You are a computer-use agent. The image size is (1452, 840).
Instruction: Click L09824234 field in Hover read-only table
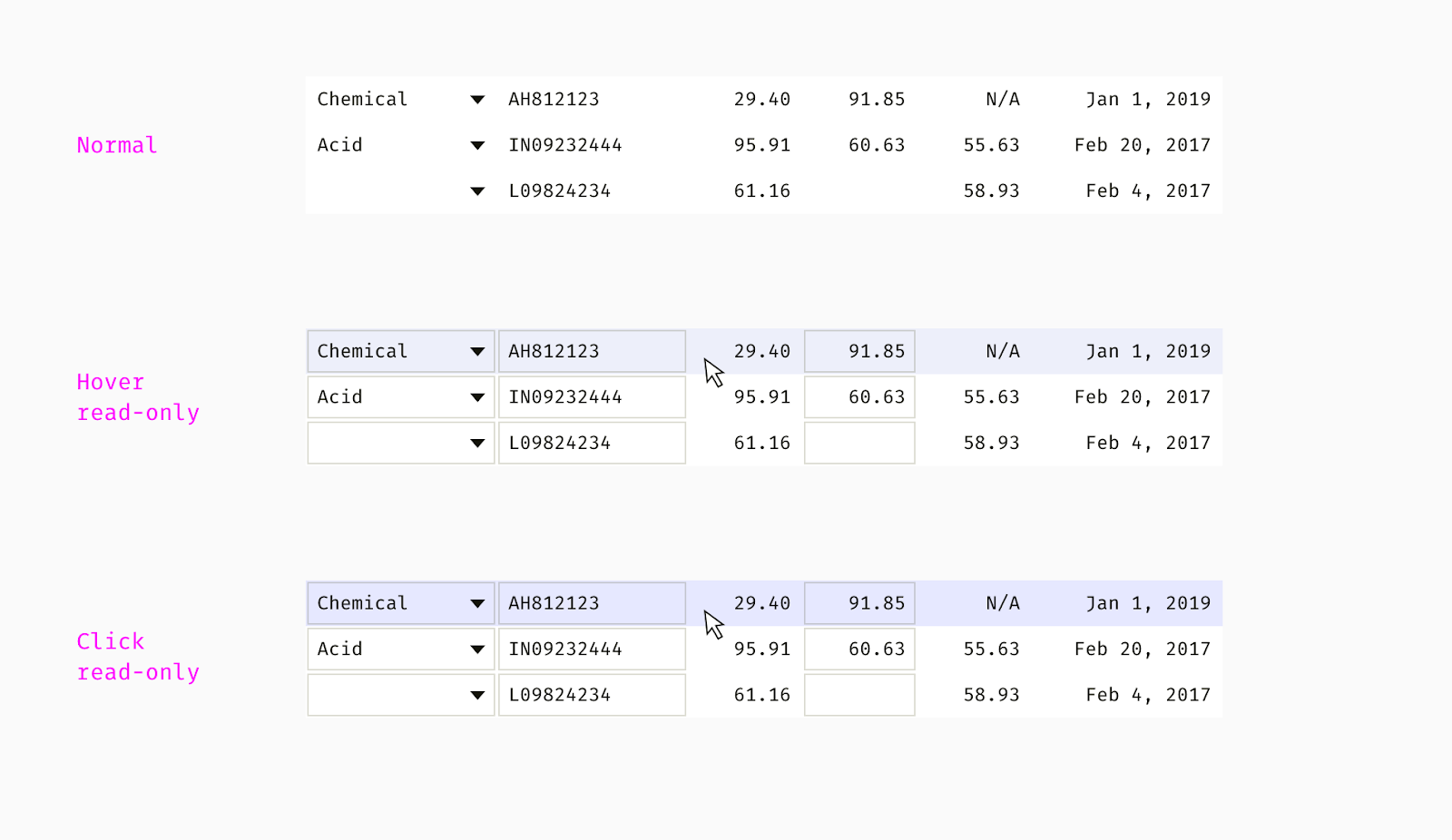click(591, 444)
